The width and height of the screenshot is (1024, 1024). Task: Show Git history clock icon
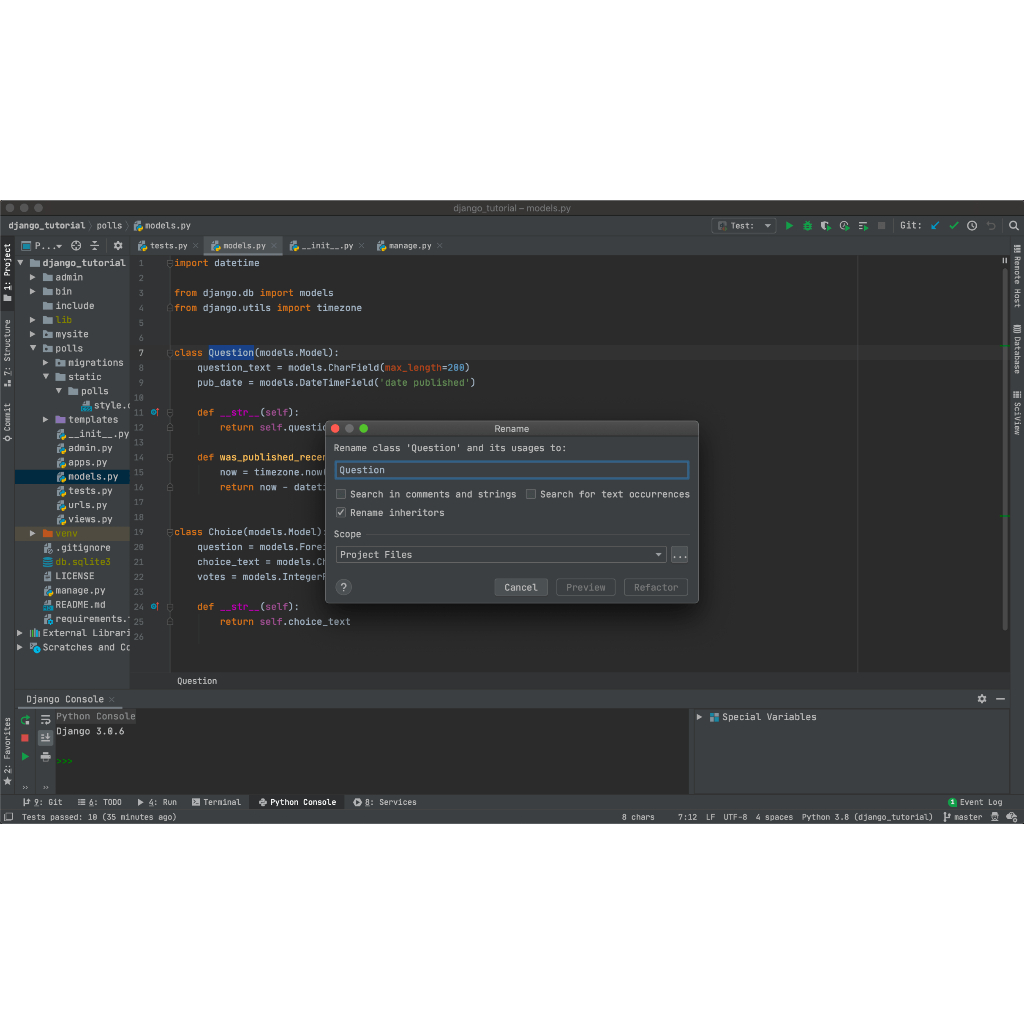(972, 226)
